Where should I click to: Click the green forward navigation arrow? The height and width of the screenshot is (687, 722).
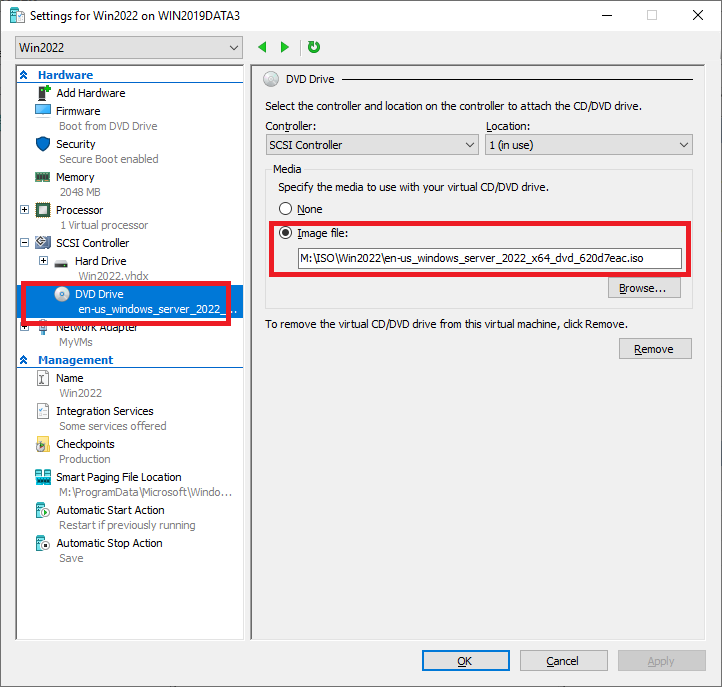point(285,47)
